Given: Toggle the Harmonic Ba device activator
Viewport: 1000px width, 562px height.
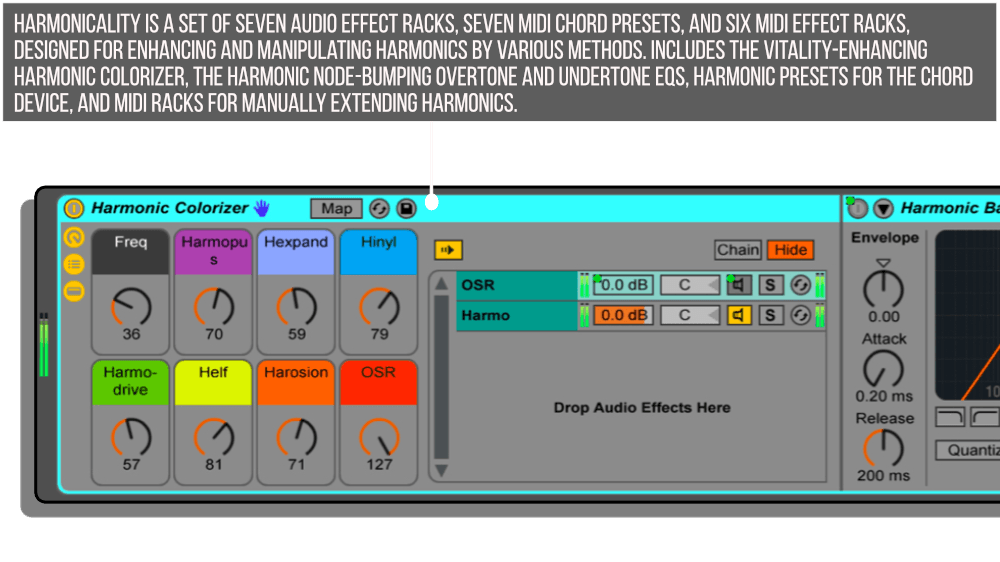Looking at the screenshot, I should tap(857, 208).
